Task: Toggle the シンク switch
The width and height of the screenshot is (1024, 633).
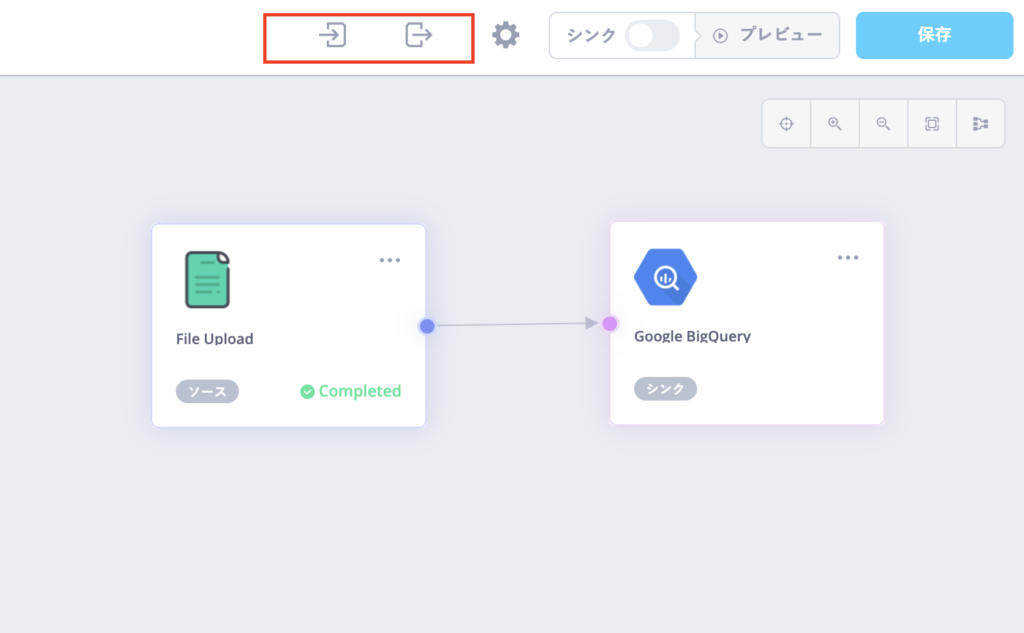Action: click(x=652, y=35)
